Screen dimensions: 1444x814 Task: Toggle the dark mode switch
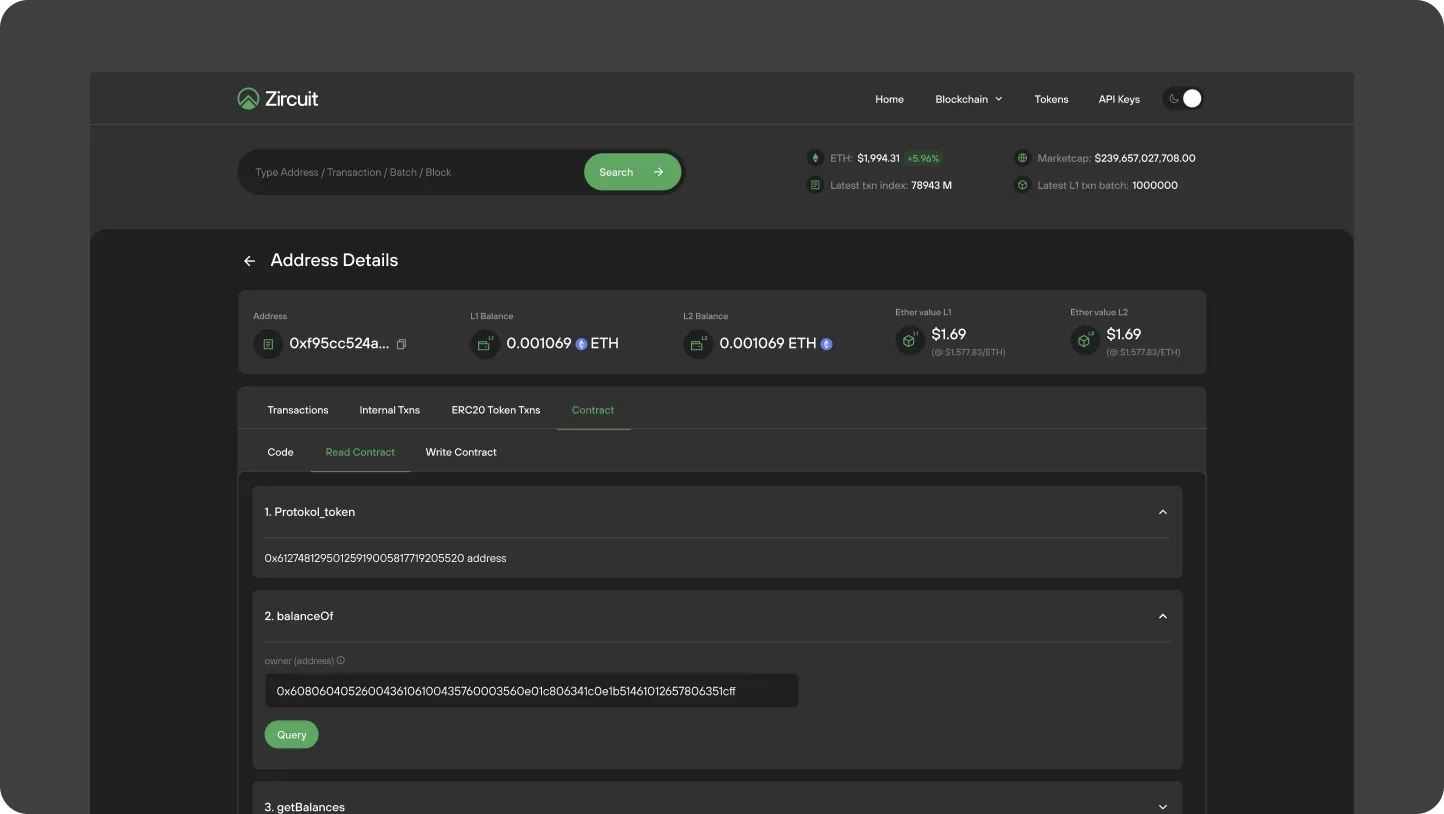[x=1182, y=98]
